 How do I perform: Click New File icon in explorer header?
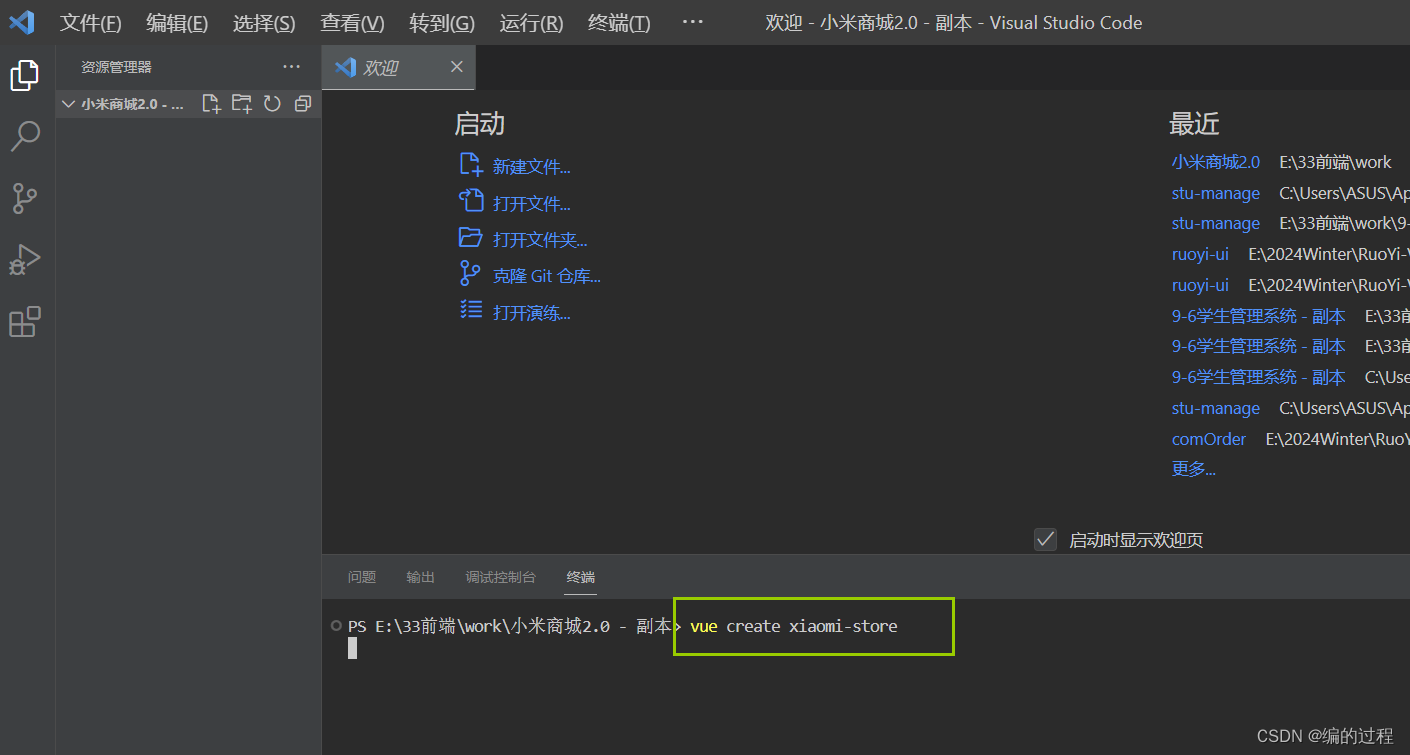pos(211,103)
